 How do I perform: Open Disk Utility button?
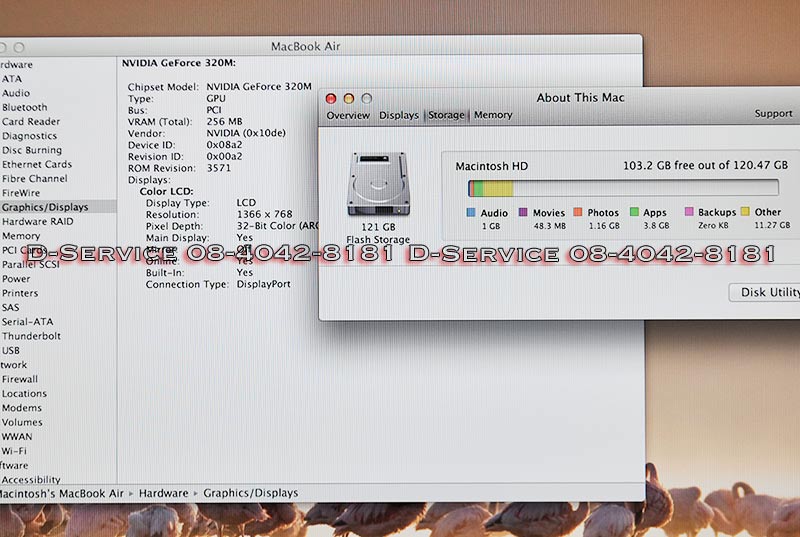765,292
